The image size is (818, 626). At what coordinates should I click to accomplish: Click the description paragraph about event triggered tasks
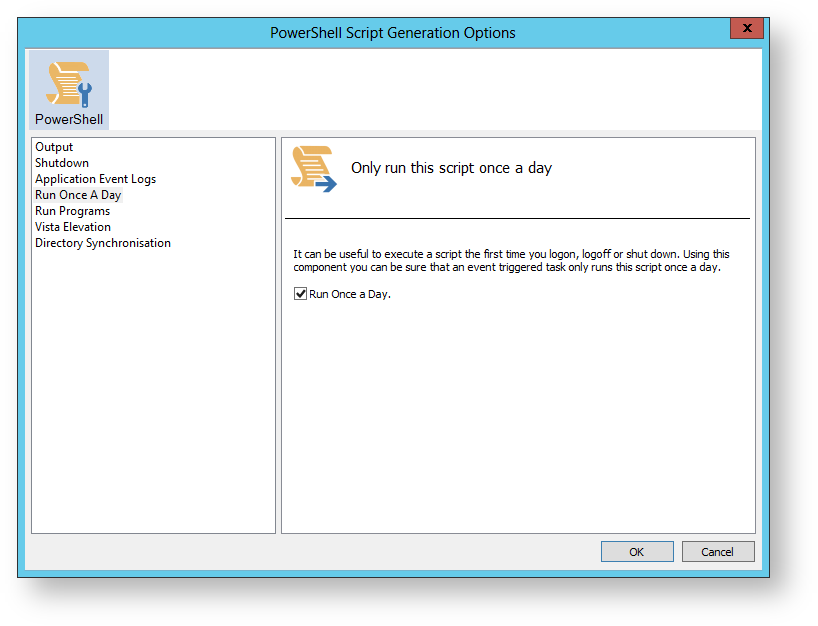point(511,260)
